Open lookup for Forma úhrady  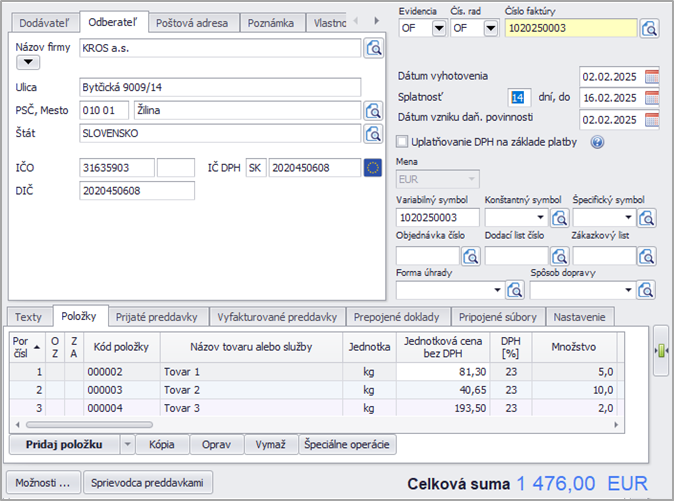(515, 290)
